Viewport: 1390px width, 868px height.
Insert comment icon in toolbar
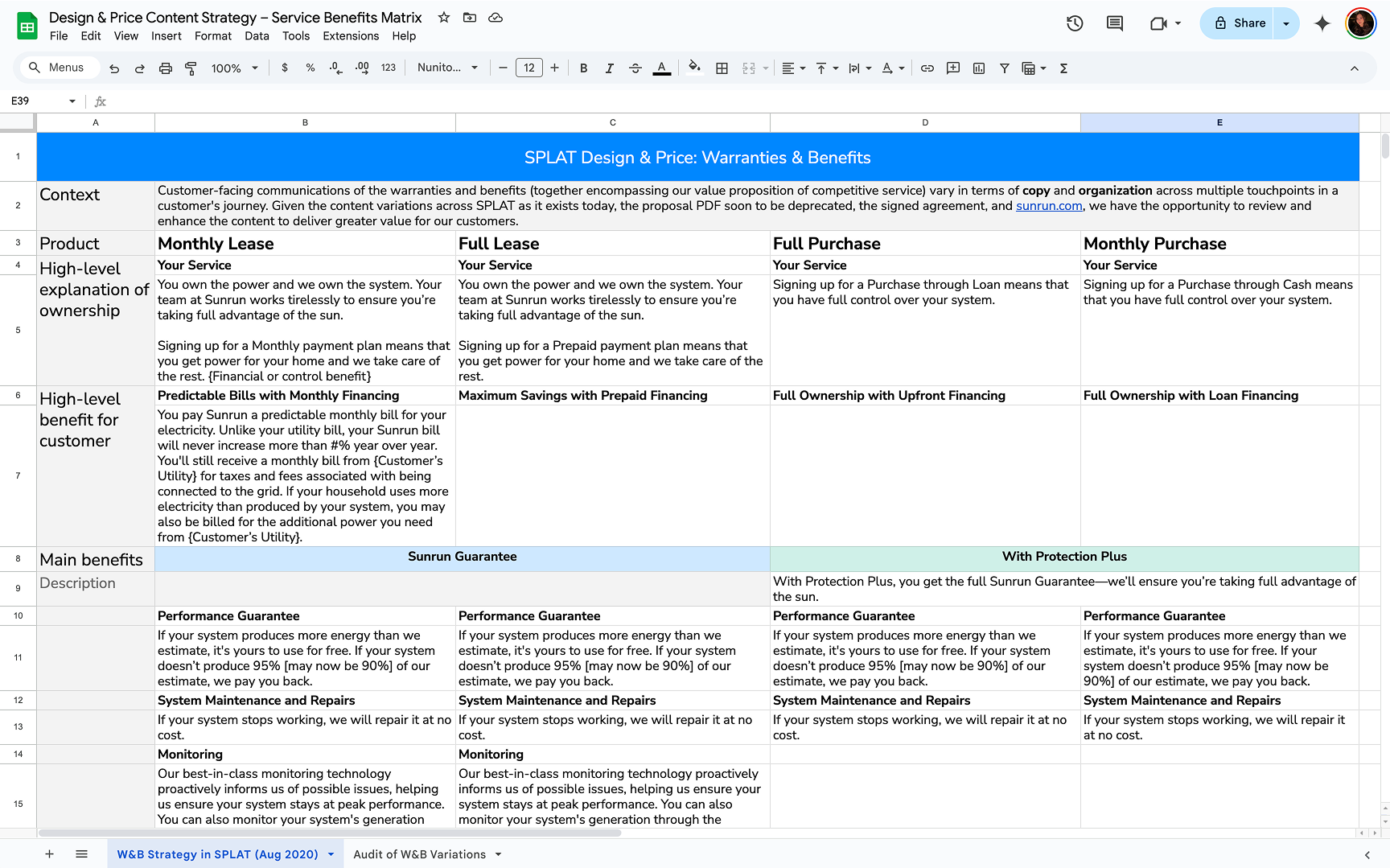[x=953, y=68]
